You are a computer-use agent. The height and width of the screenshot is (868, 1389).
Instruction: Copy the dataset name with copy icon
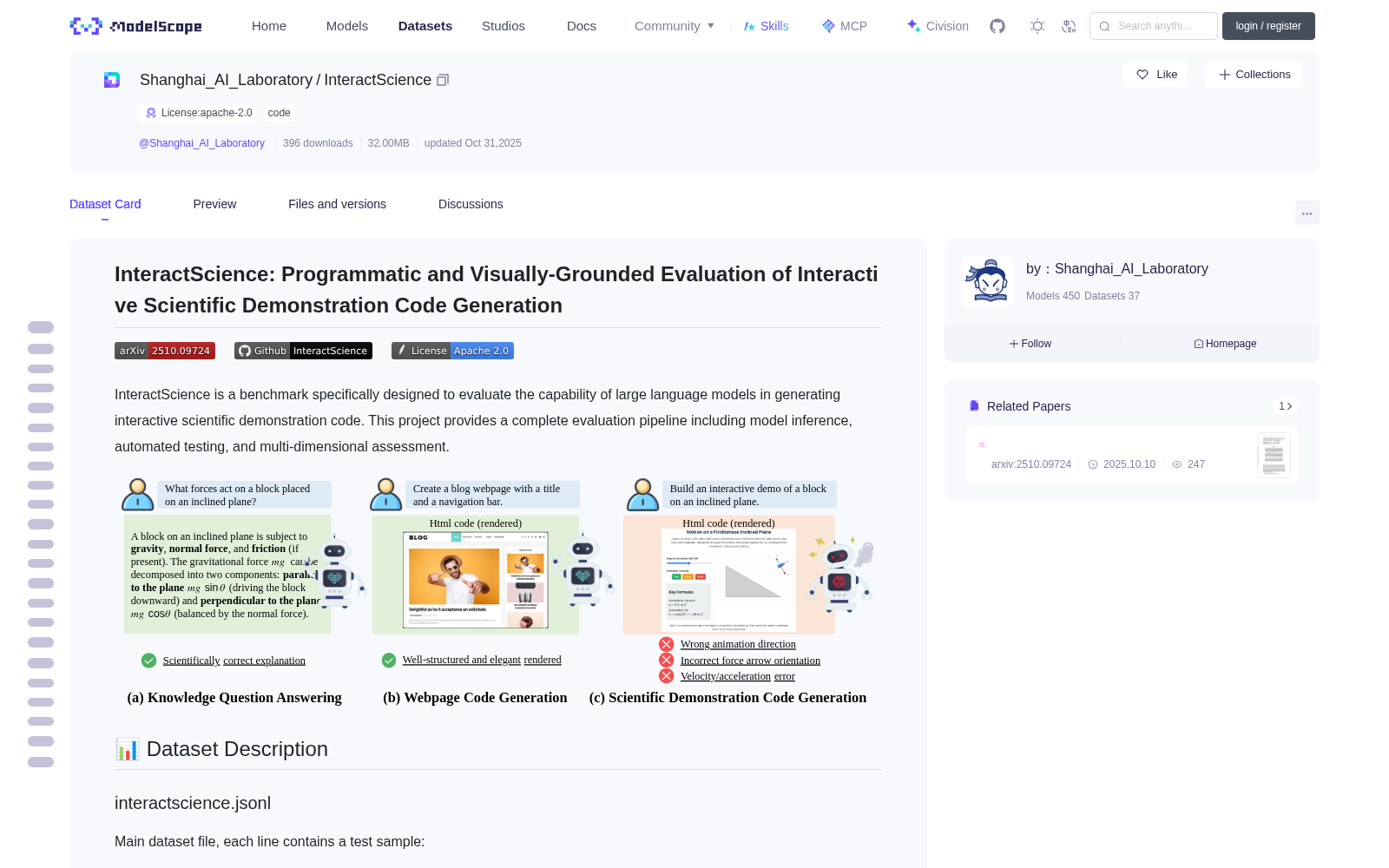click(443, 80)
